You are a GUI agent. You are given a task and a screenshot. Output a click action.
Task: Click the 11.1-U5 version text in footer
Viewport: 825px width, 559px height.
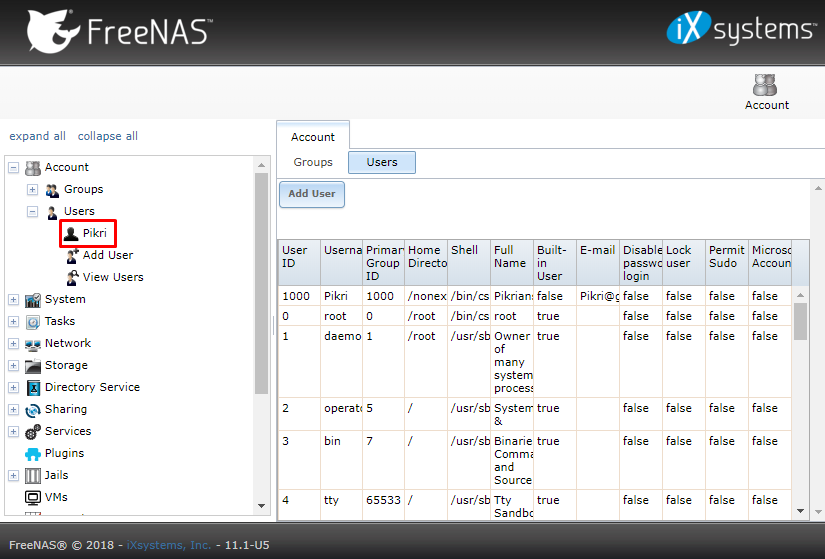(247, 545)
